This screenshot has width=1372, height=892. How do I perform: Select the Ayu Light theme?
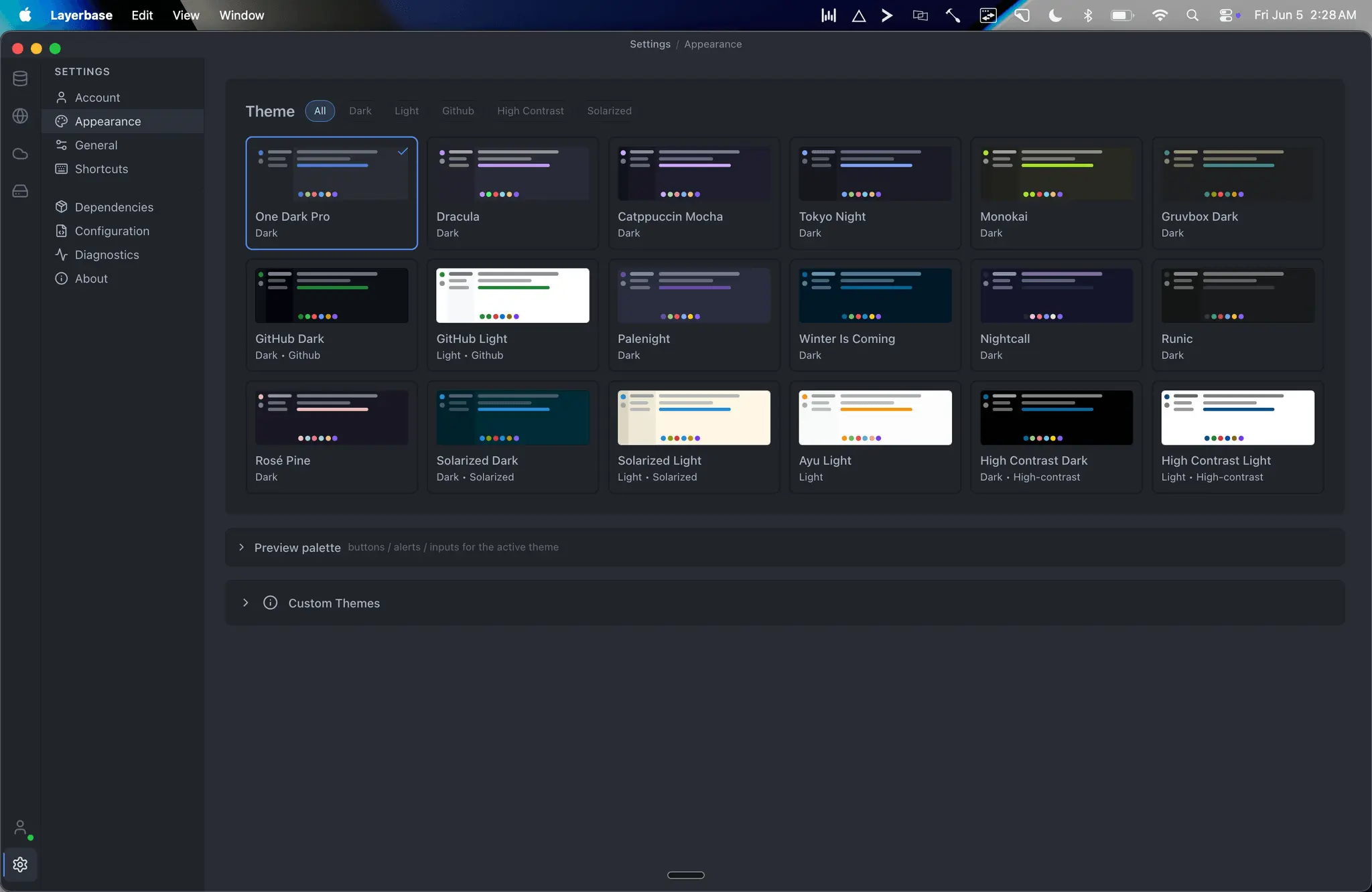click(x=875, y=437)
